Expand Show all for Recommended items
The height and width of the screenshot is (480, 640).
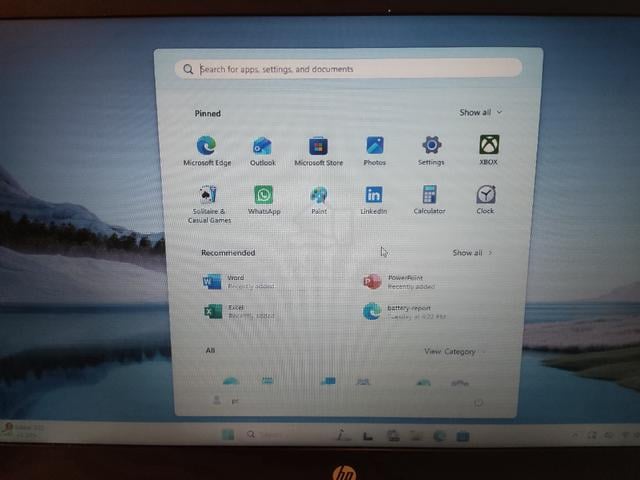472,253
